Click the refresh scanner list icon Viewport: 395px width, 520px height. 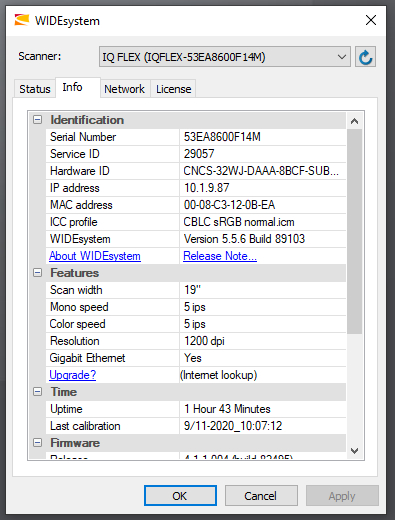(x=365, y=57)
